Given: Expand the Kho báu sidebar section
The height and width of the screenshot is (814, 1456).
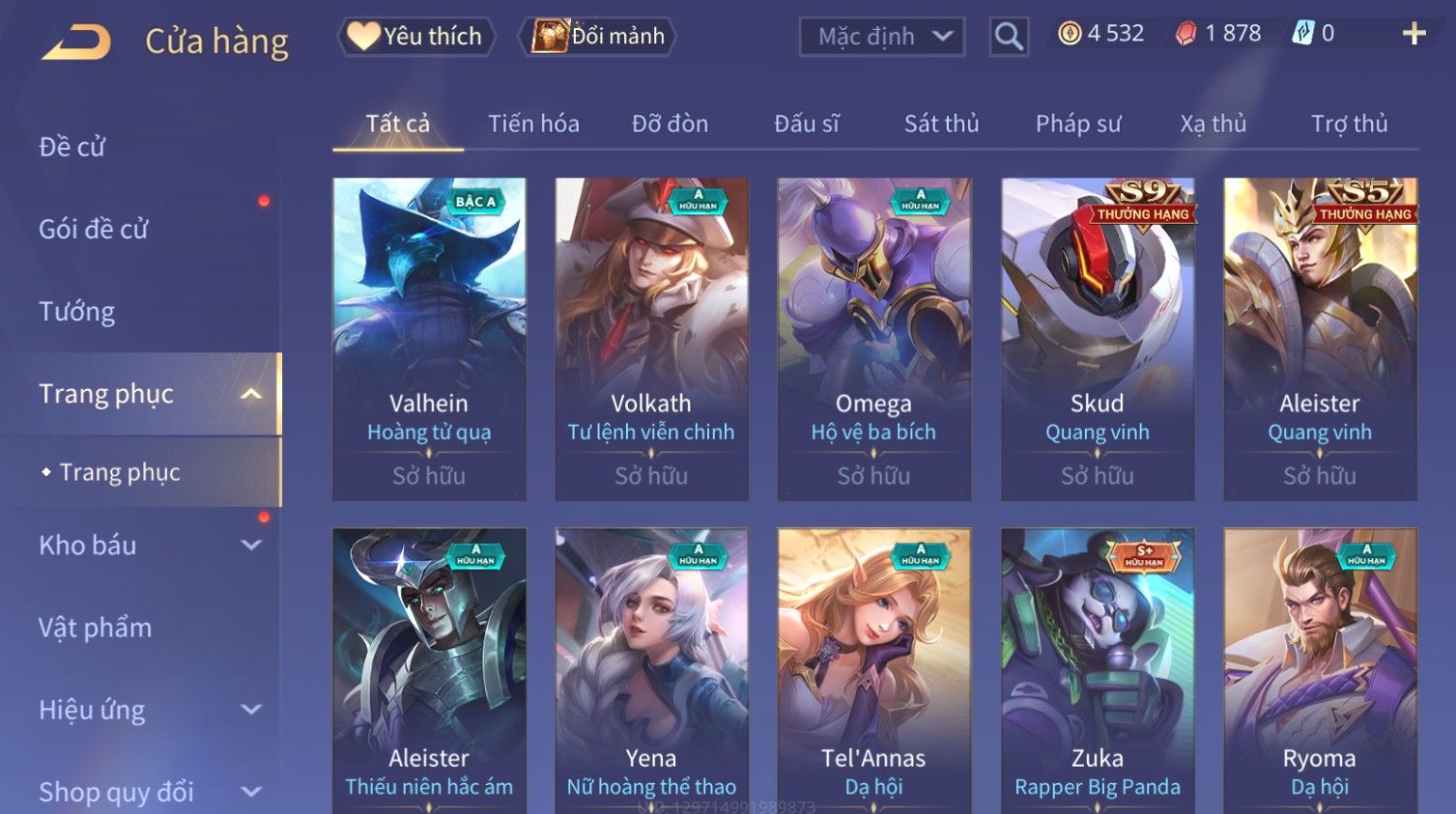Looking at the screenshot, I should [251, 546].
